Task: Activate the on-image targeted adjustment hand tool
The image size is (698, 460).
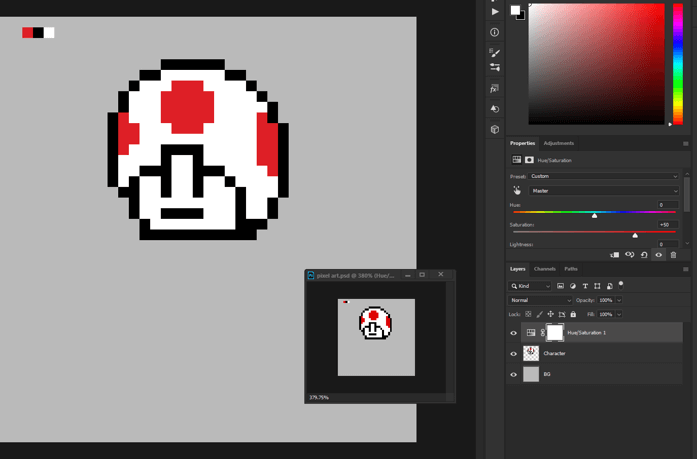Action: point(517,191)
